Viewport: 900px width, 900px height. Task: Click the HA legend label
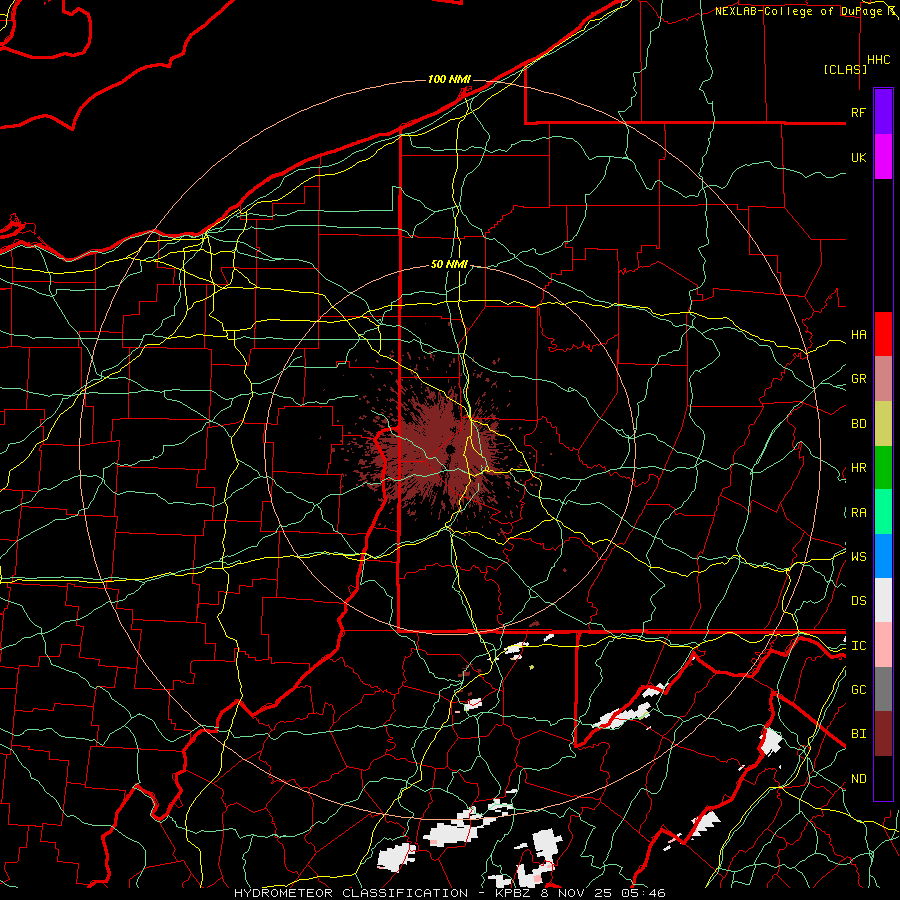click(858, 335)
